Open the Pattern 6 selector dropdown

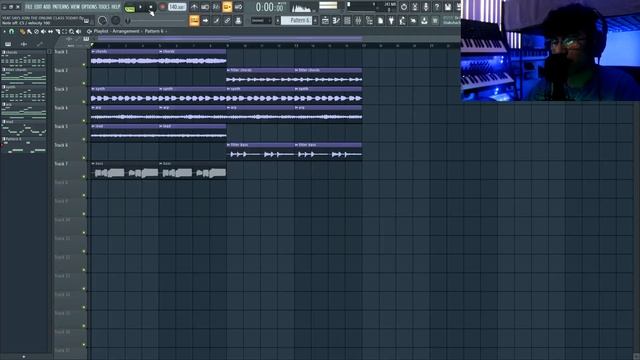(297, 20)
